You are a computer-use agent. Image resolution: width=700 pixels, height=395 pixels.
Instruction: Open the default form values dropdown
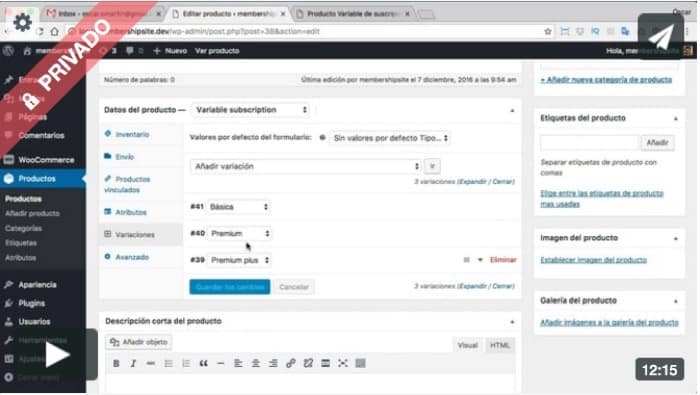coord(390,138)
